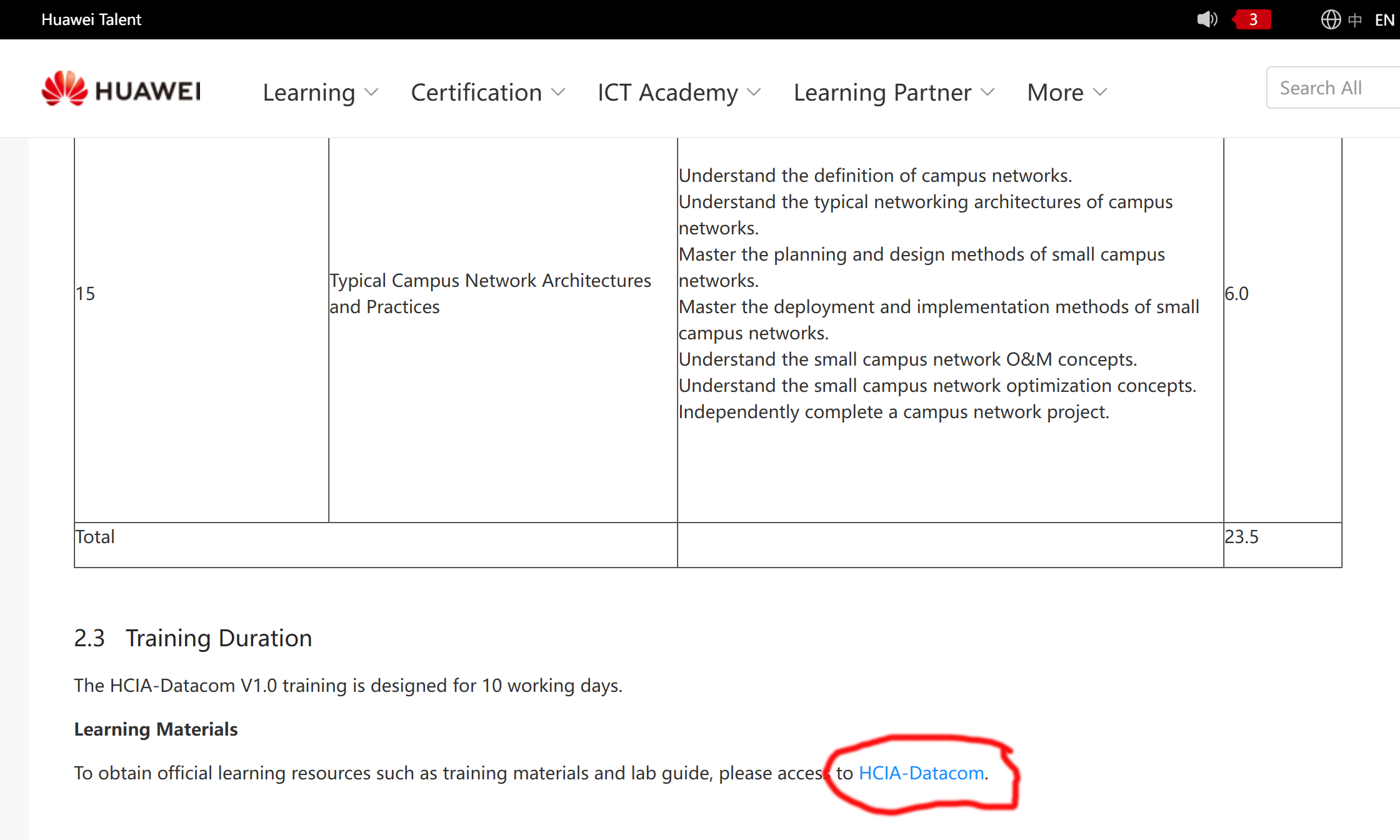Image resolution: width=1400 pixels, height=840 pixels.
Task: Select the EN language option
Action: pos(1384,20)
